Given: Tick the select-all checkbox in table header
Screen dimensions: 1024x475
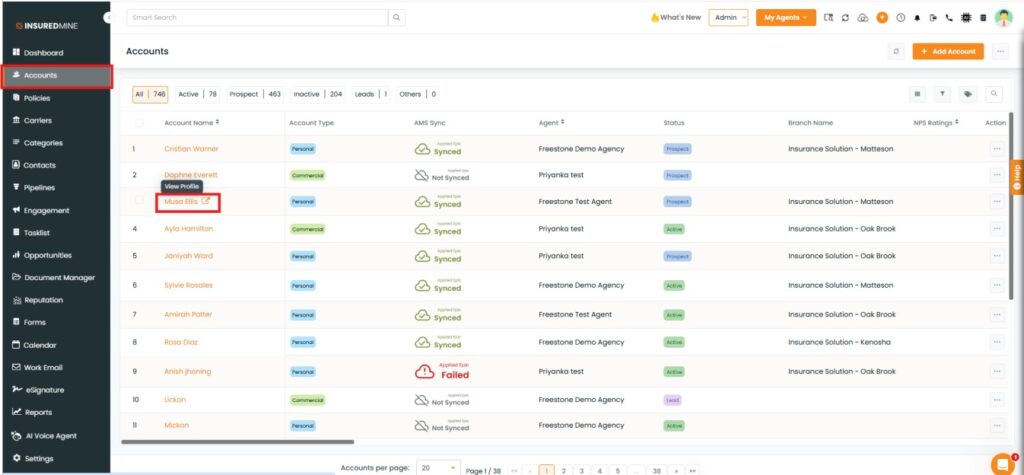Looking at the screenshot, I should (139, 123).
